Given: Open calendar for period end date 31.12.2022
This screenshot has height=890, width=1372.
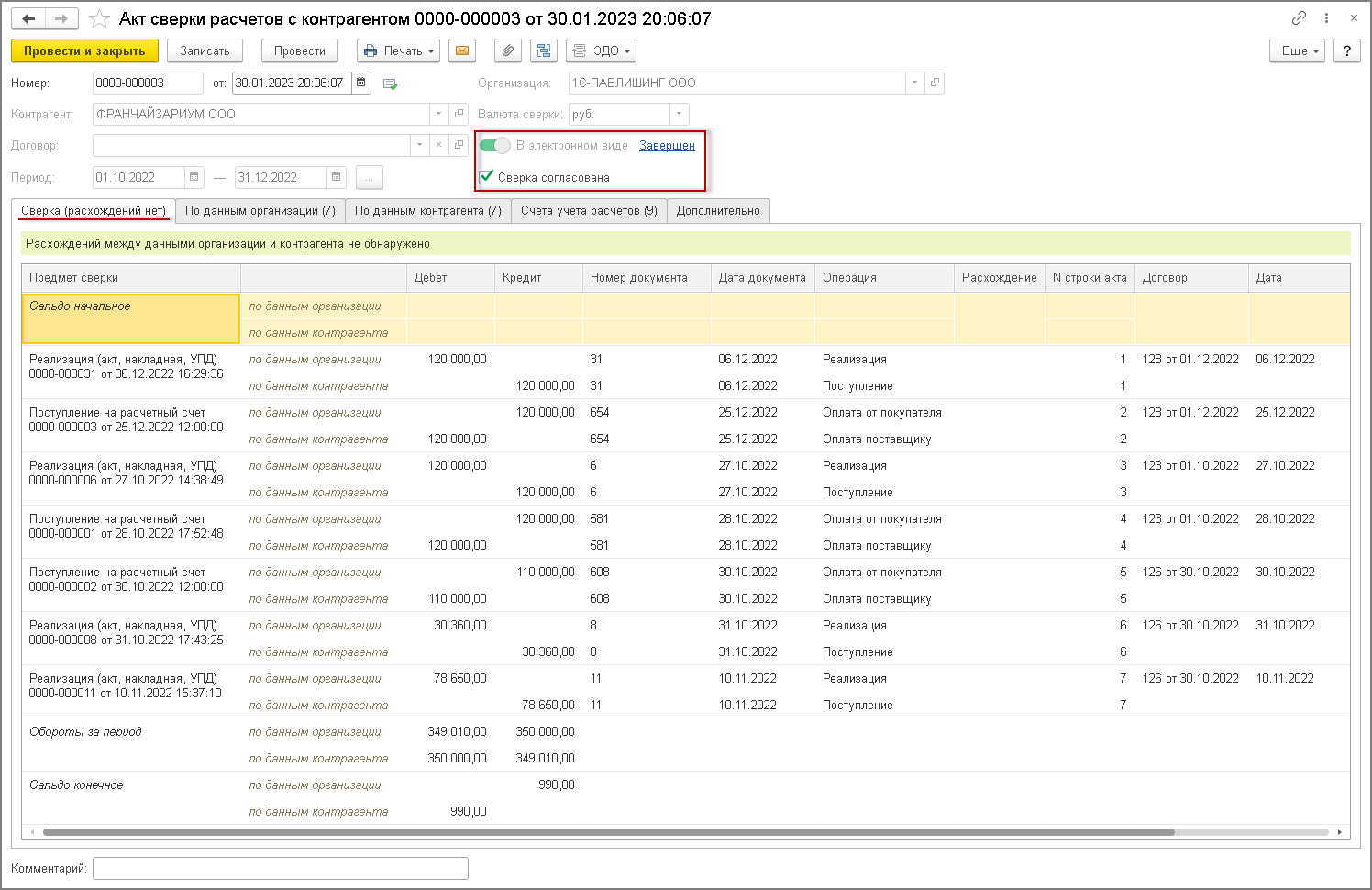Looking at the screenshot, I should tap(337, 177).
